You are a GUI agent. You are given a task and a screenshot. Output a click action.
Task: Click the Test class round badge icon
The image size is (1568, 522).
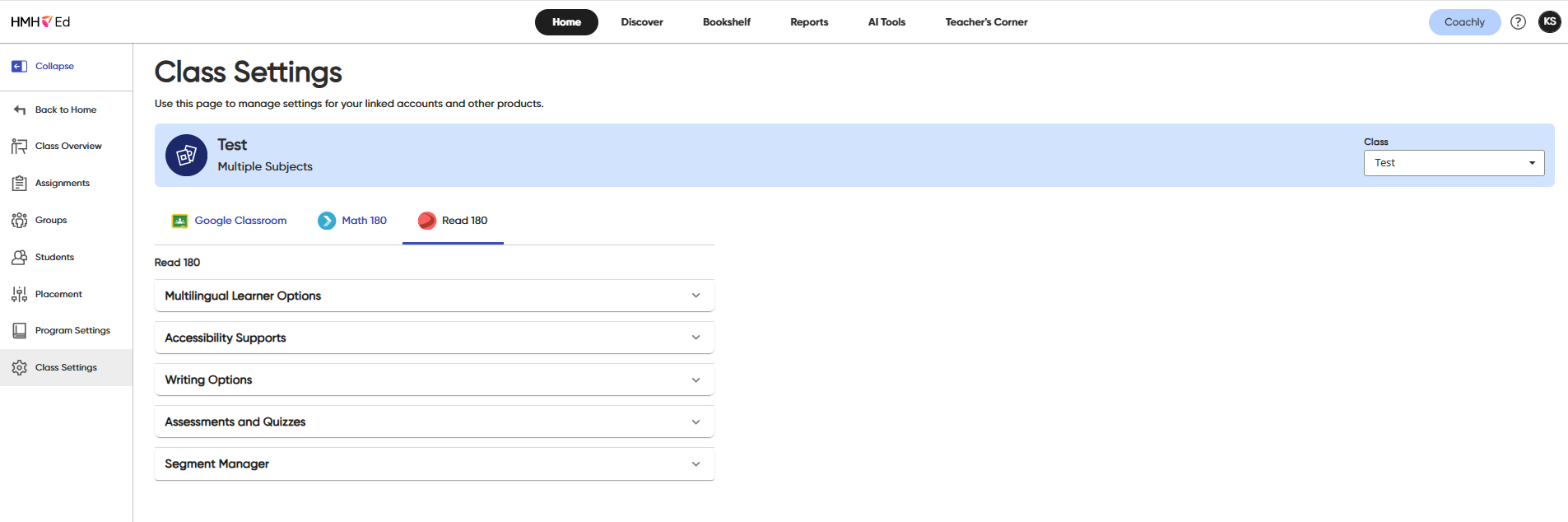click(186, 155)
